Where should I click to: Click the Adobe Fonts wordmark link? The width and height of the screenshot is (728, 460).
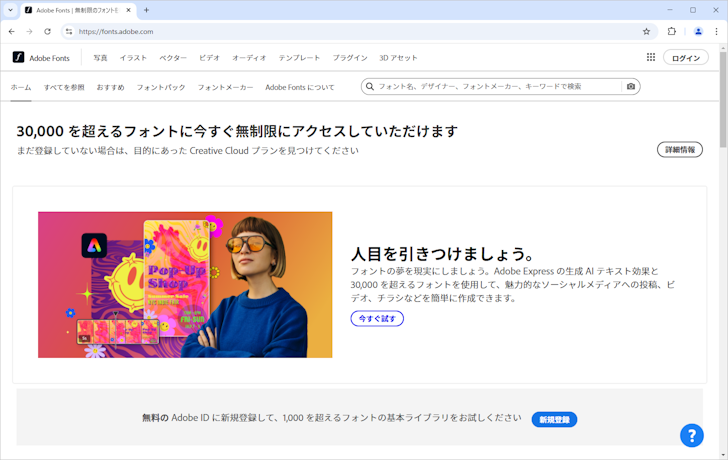tap(49, 58)
